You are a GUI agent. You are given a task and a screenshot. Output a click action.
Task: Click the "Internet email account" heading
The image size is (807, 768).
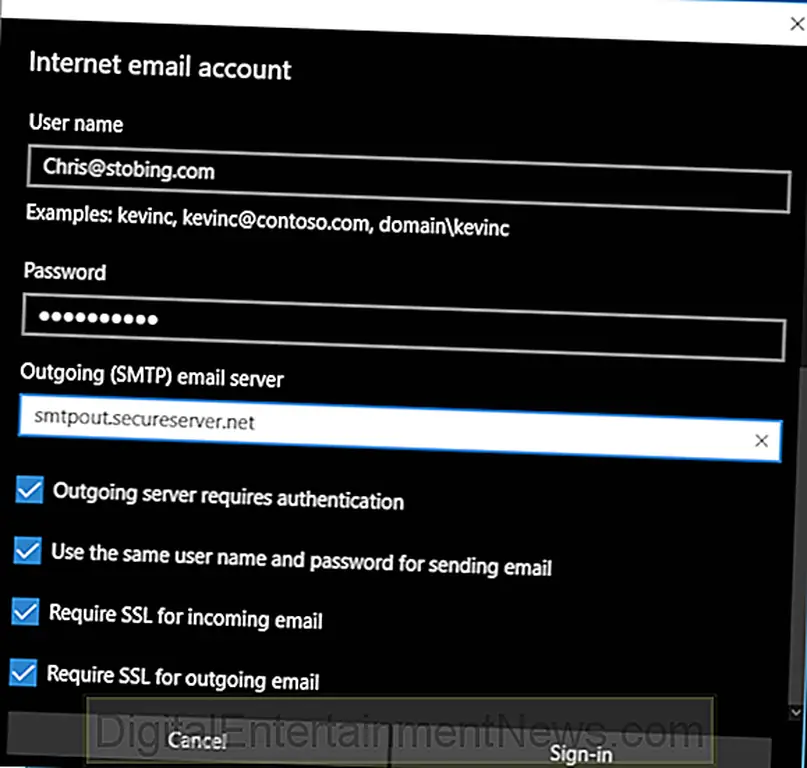pyautogui.click(x=160, y=67)
